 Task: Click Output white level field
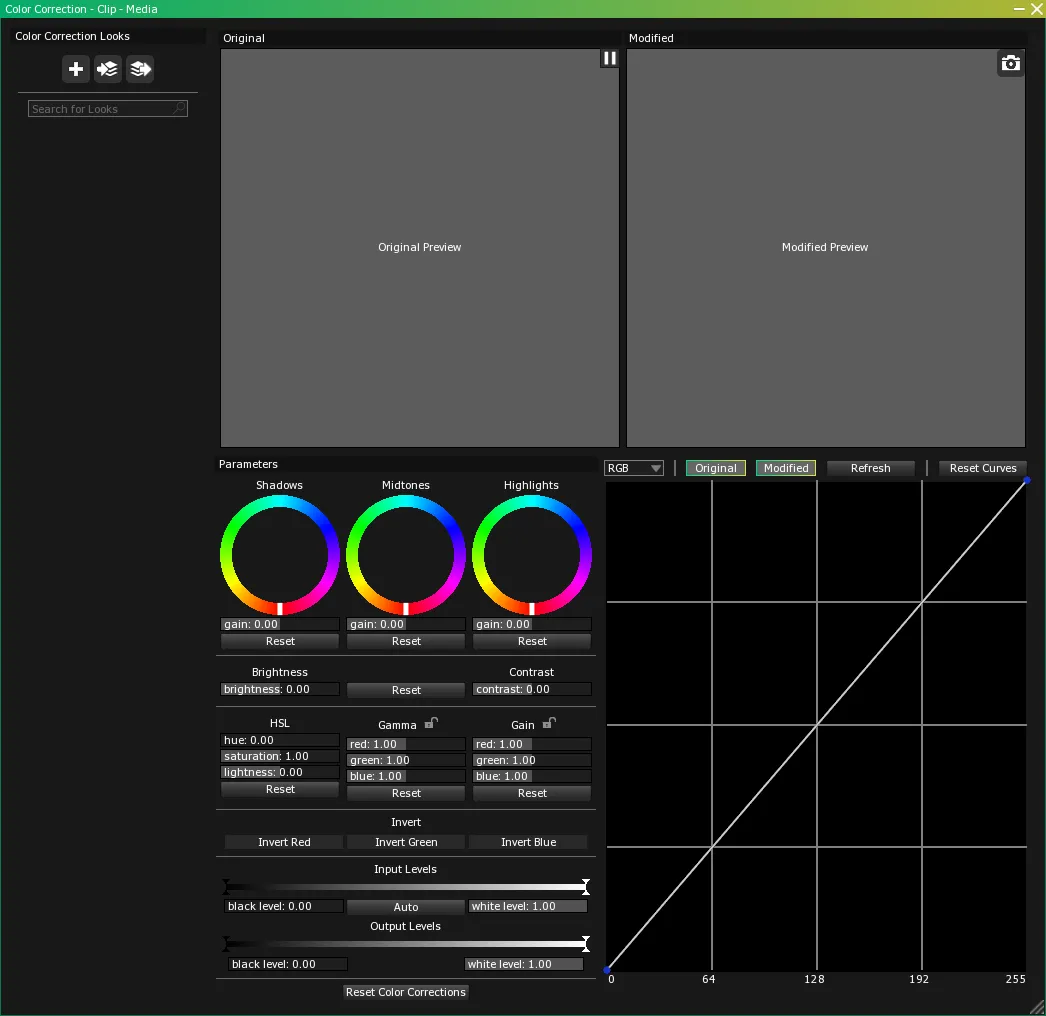pyautogui.click(x=524, y=964)
